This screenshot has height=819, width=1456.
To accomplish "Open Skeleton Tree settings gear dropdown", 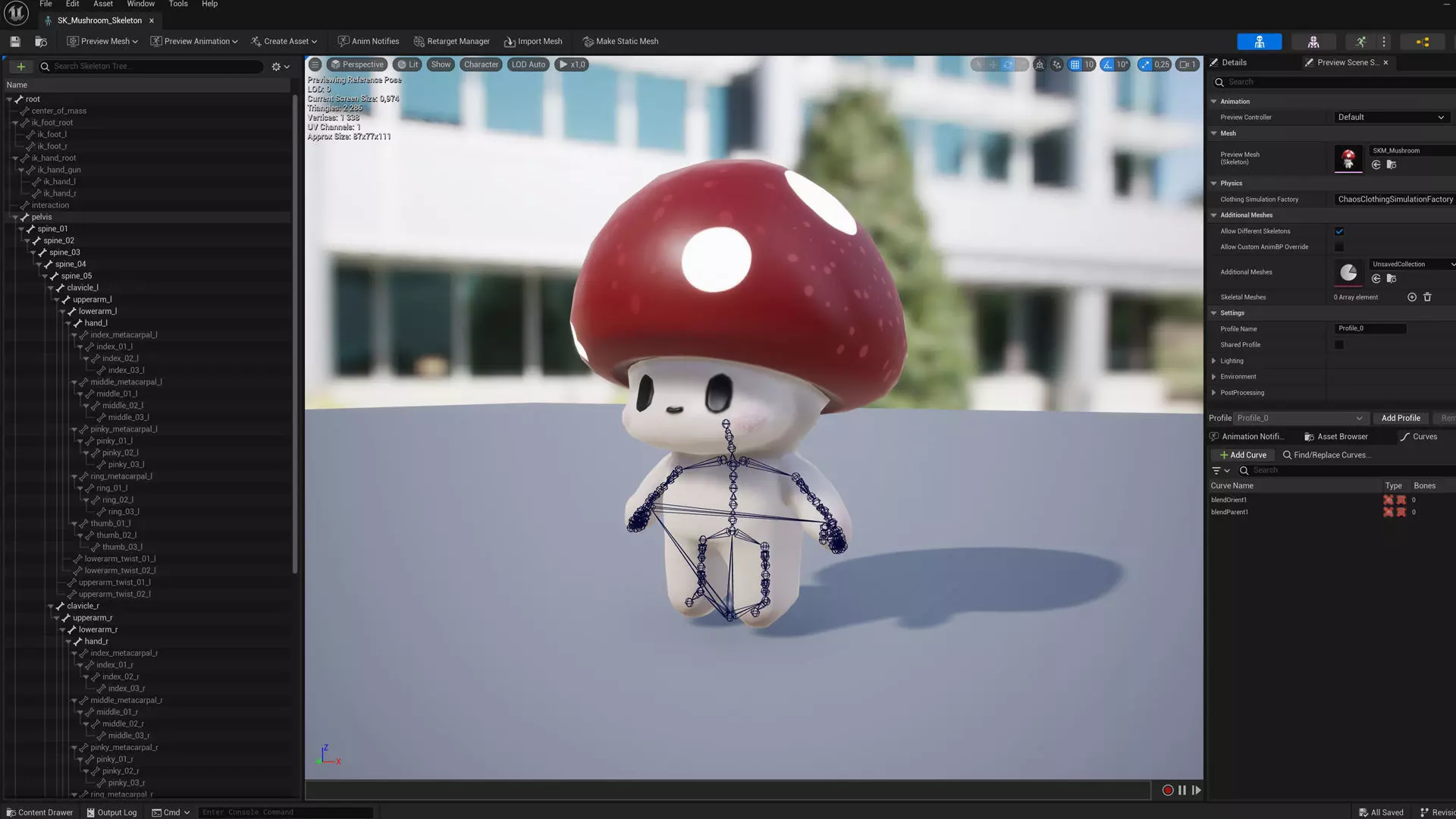I will pyautogui.click(x=281, y=67).
